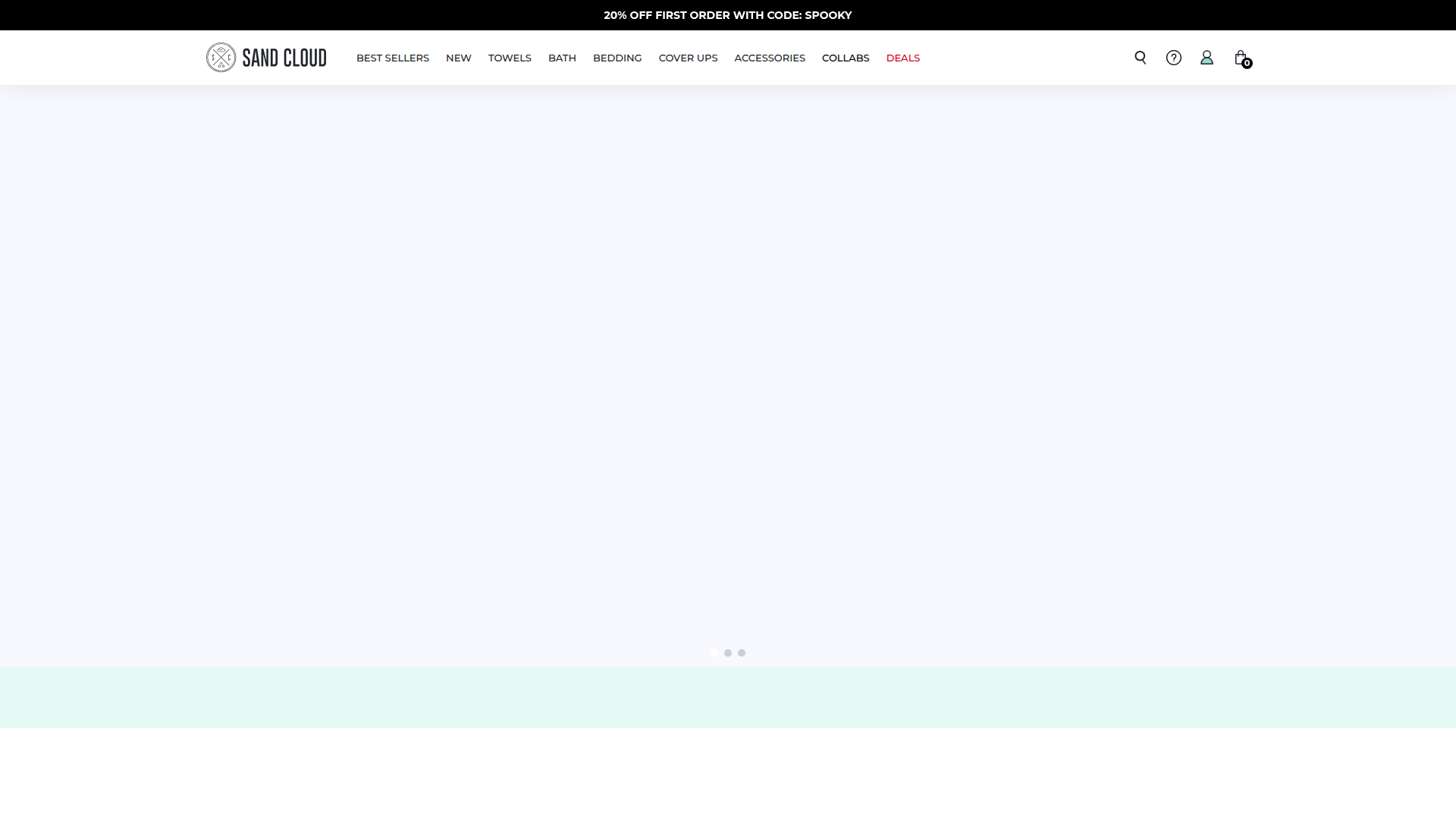Open the TOWELS menu
Viewport: 1456px width, 819px height.
click(510, 58)
